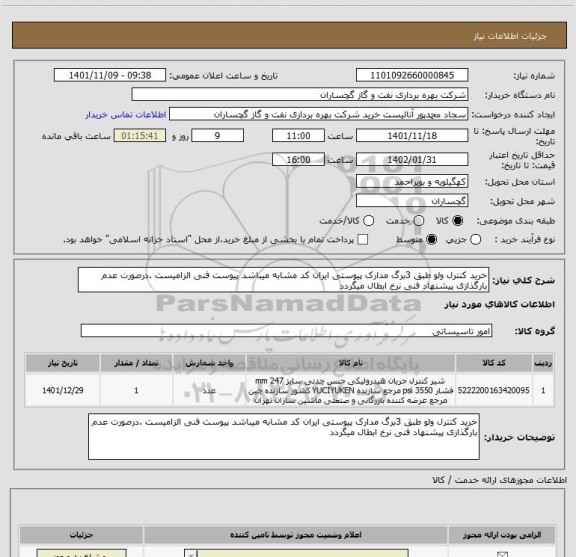576x557 pixels.
Task: Choose the جزیی purchase process radio
Action: [x=475, y=240]
